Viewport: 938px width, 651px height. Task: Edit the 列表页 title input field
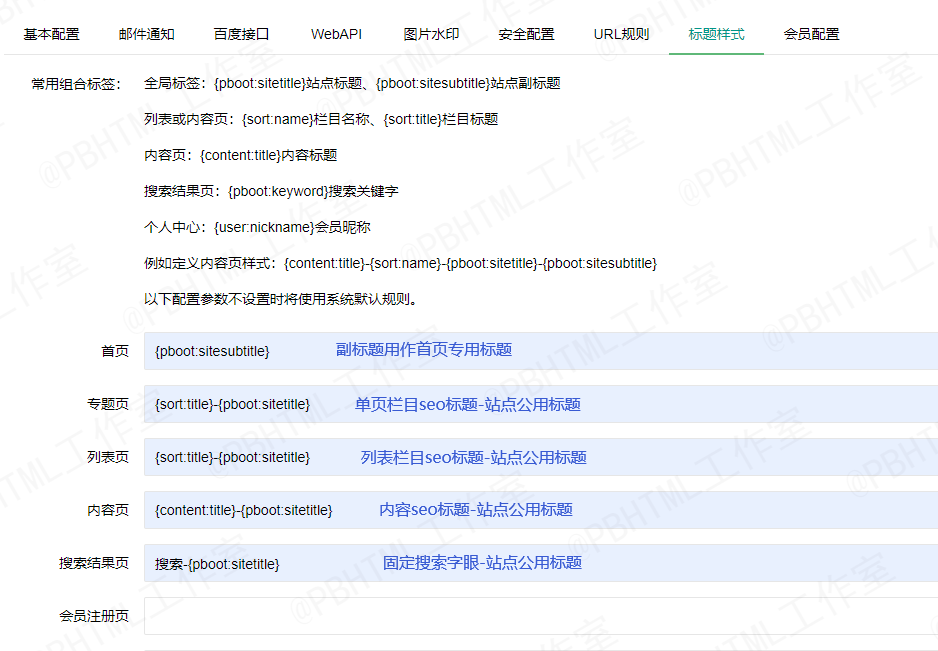[x=541, y=457]
